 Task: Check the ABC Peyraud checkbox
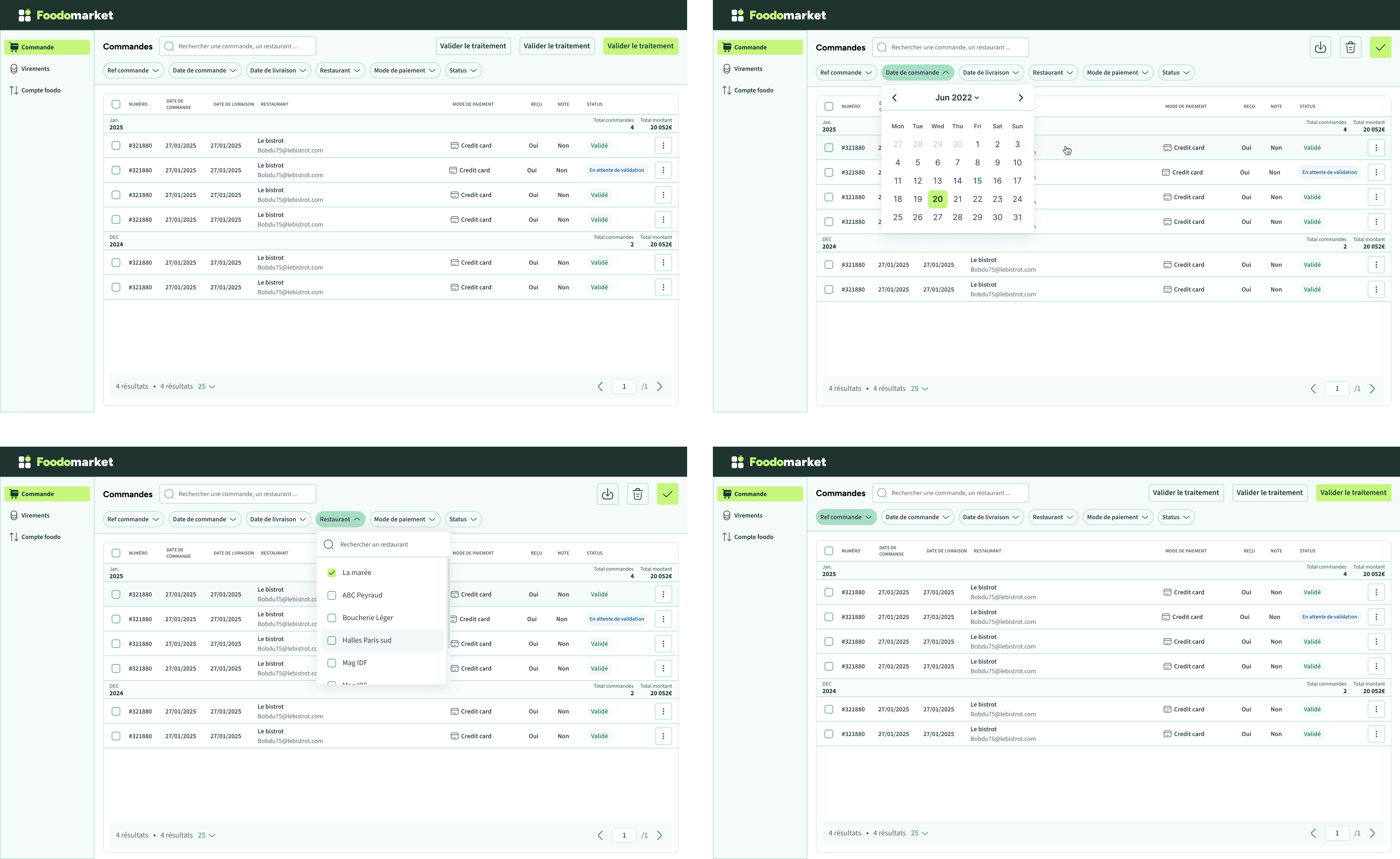tap(332, 595)
